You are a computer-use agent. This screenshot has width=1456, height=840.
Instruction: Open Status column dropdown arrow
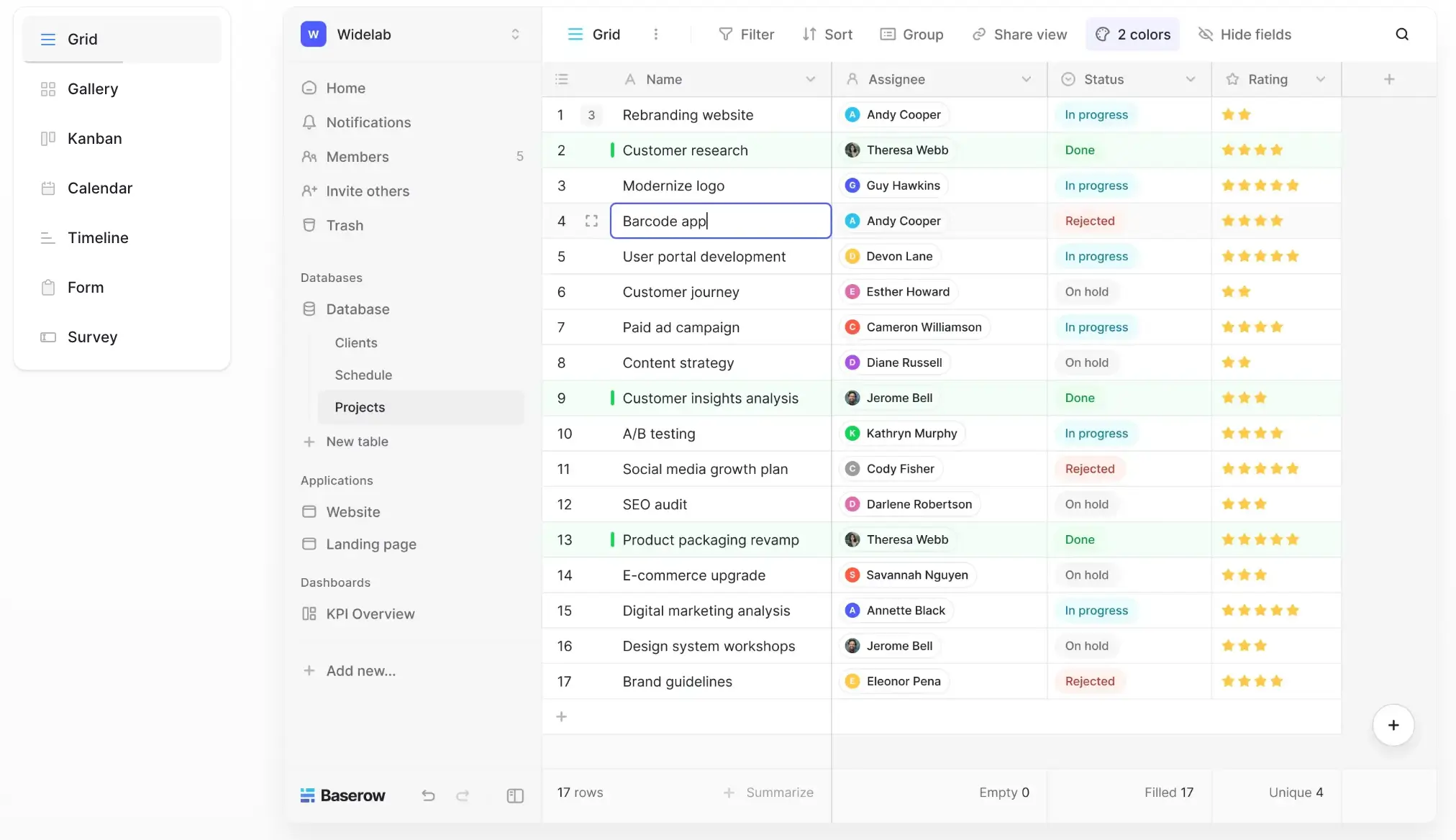click(1191, 79)
